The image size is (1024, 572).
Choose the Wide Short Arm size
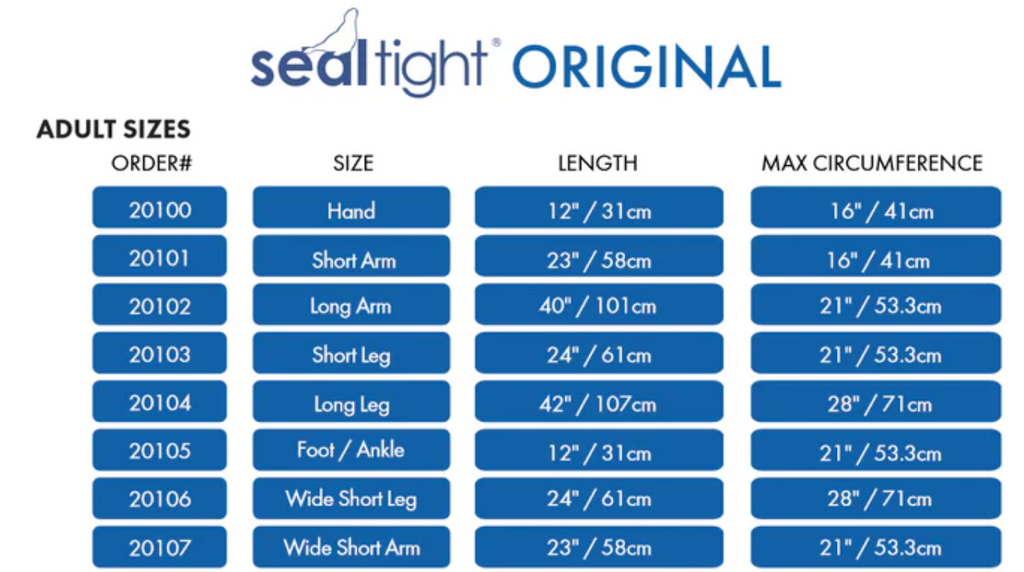point(351,548)
